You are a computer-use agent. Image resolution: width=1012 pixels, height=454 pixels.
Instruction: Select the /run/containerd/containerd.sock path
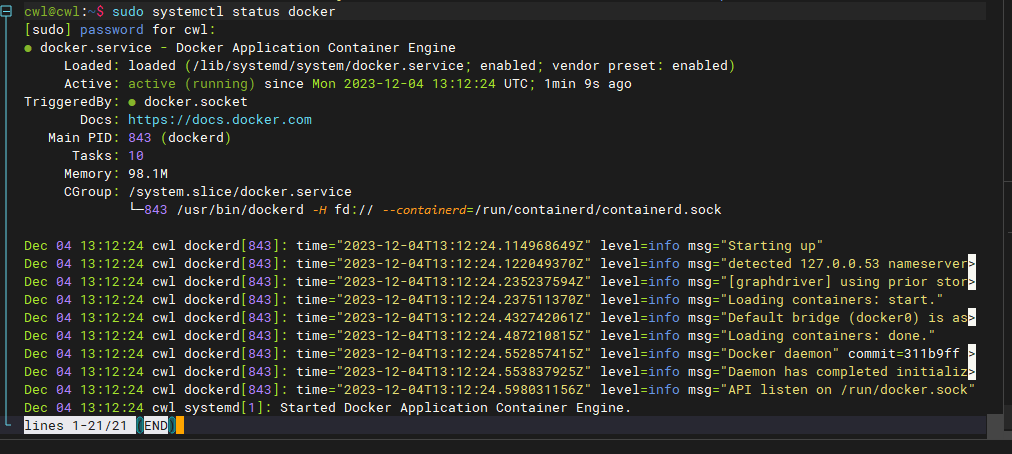[x=598, y=210]
